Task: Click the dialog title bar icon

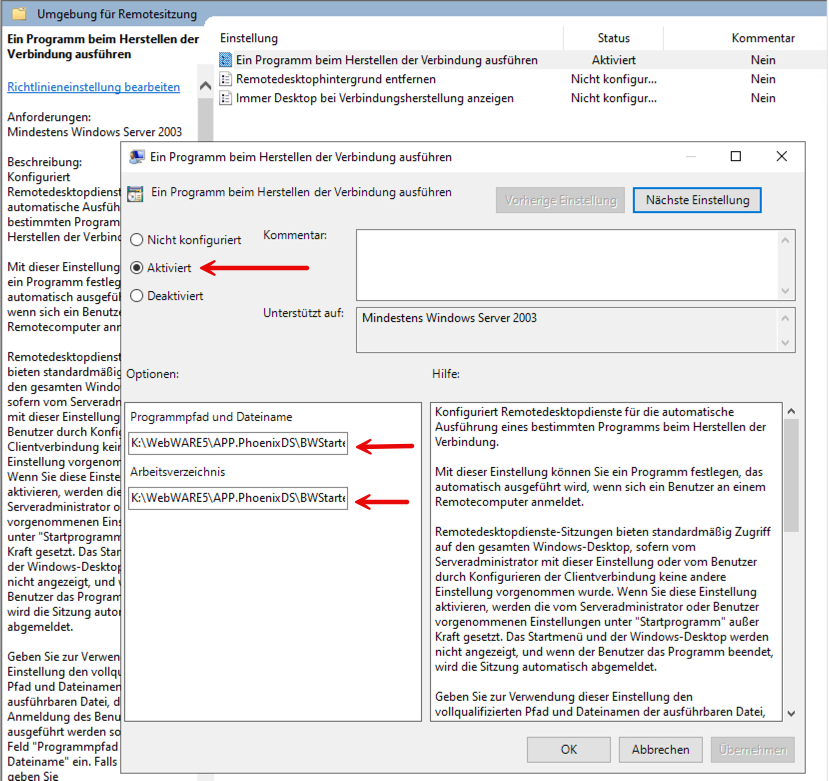Action: [x=136, y=157]
